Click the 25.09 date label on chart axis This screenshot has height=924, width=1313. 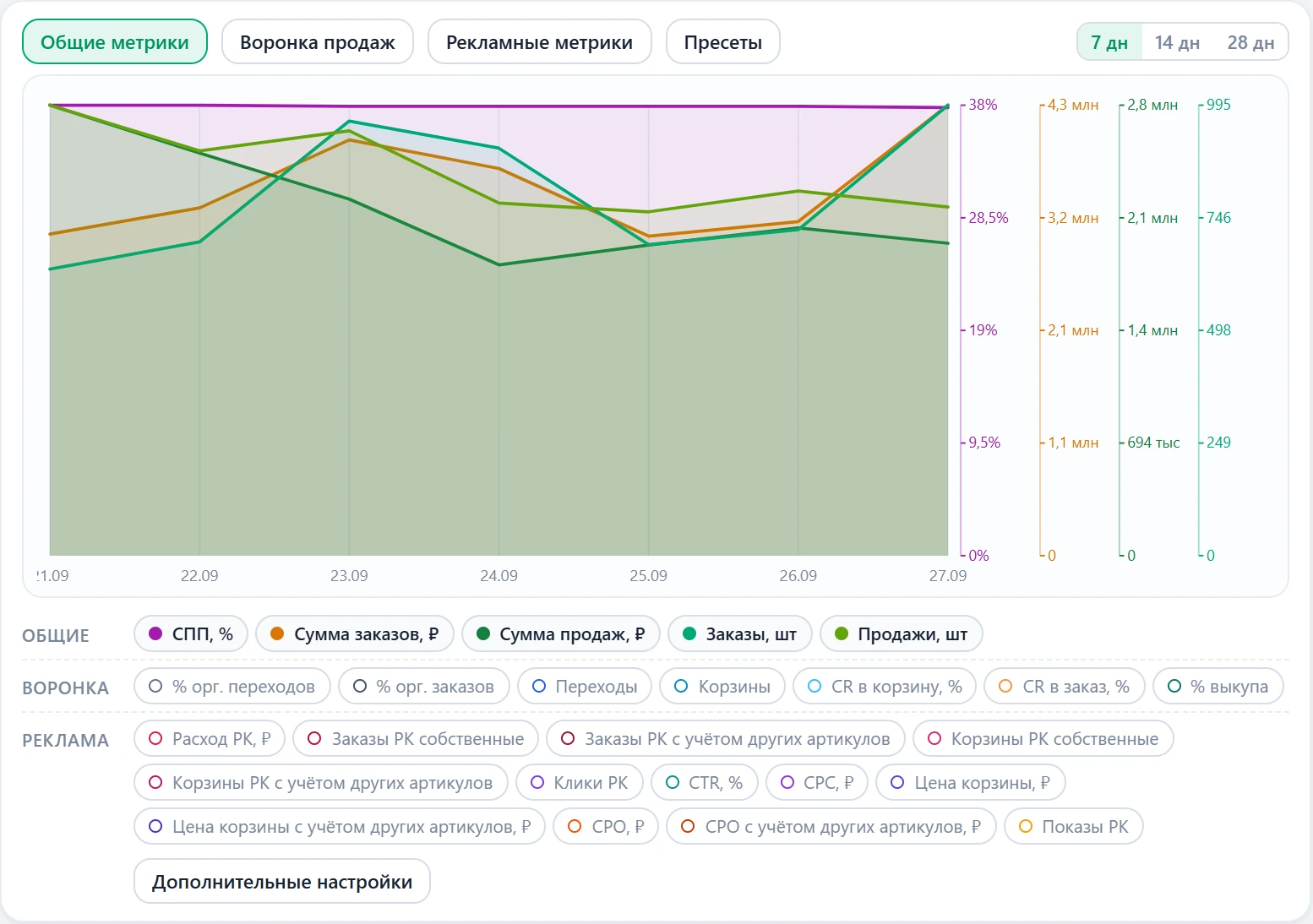point(648,575)
